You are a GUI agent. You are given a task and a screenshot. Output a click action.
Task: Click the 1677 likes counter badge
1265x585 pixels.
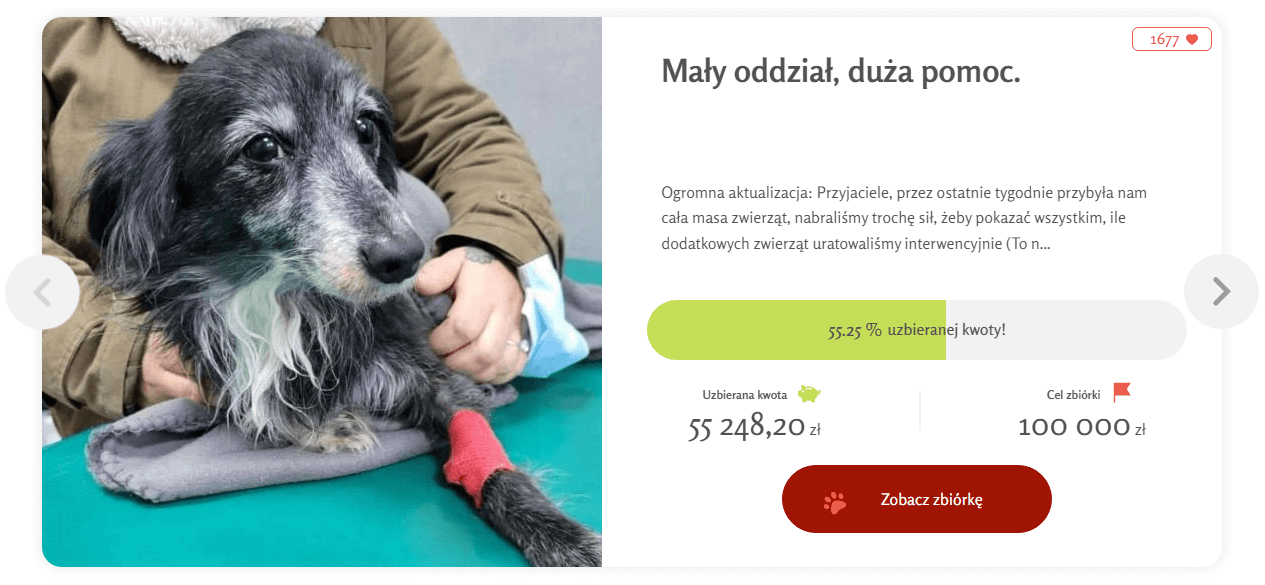point(1172,40)
